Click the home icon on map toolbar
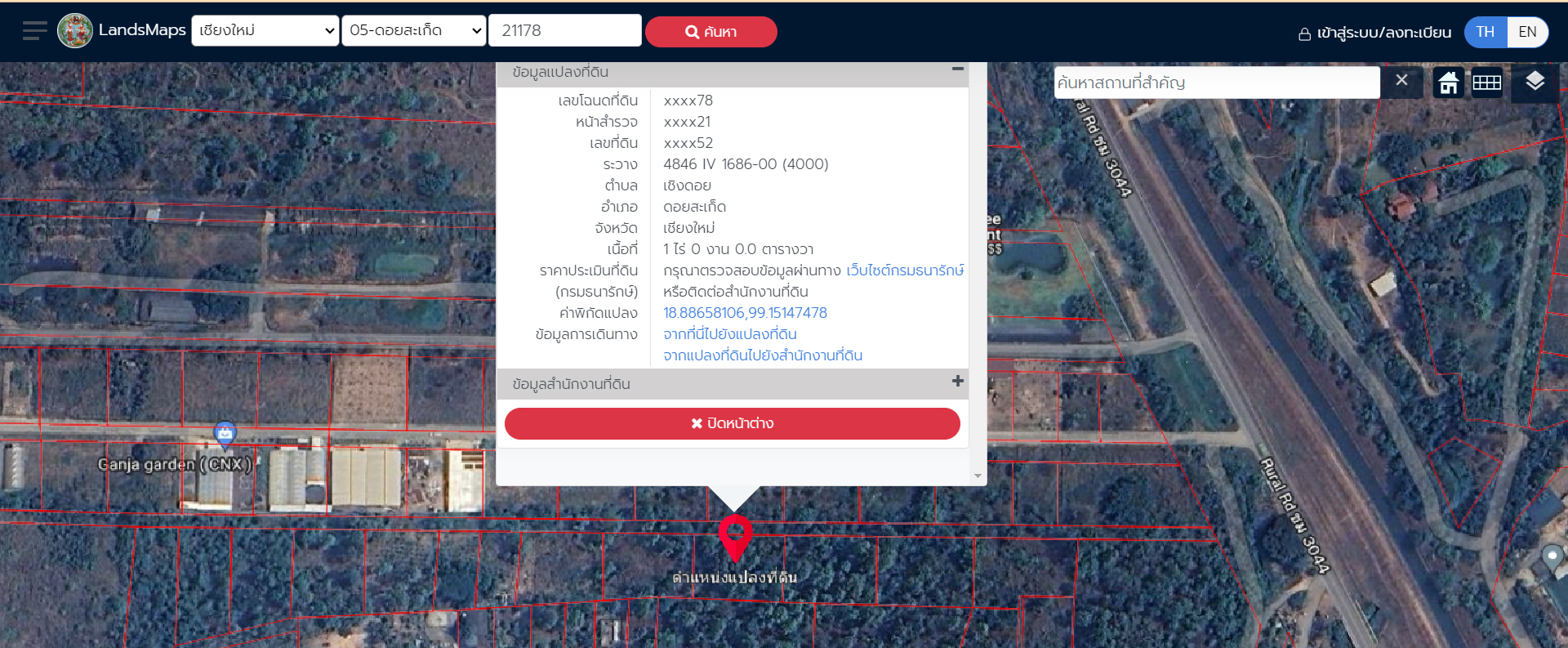This screenshot has height=648, width=1568. click(x=1449, y=83)
